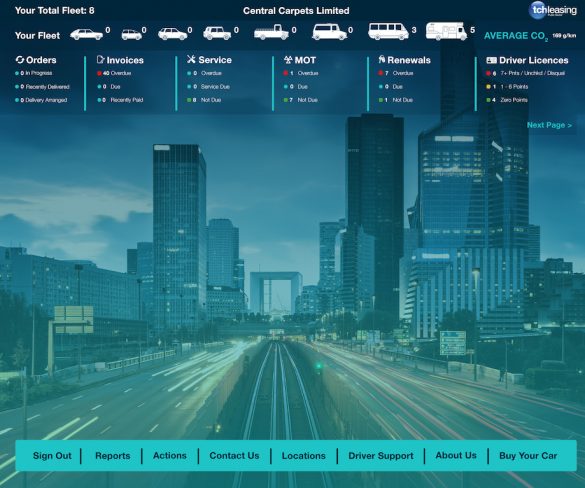
Task: View MOT Not Due entry
Action: click(300, 100)
